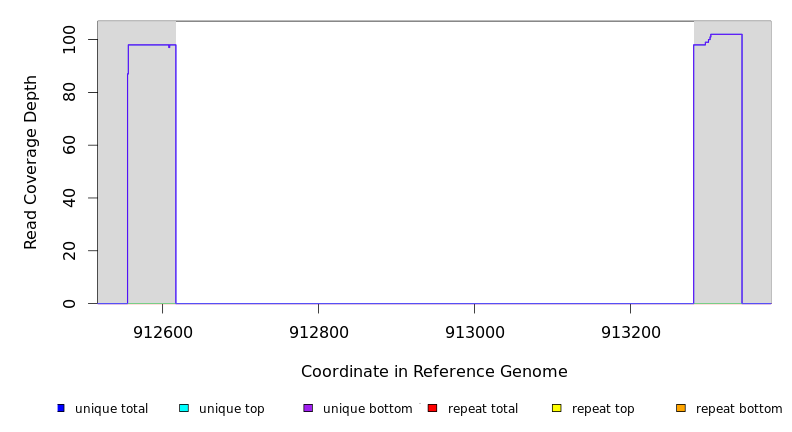Click the 100 y-axis tick label
The width and height of the screenshot is (792, 432).
[69, 40]
